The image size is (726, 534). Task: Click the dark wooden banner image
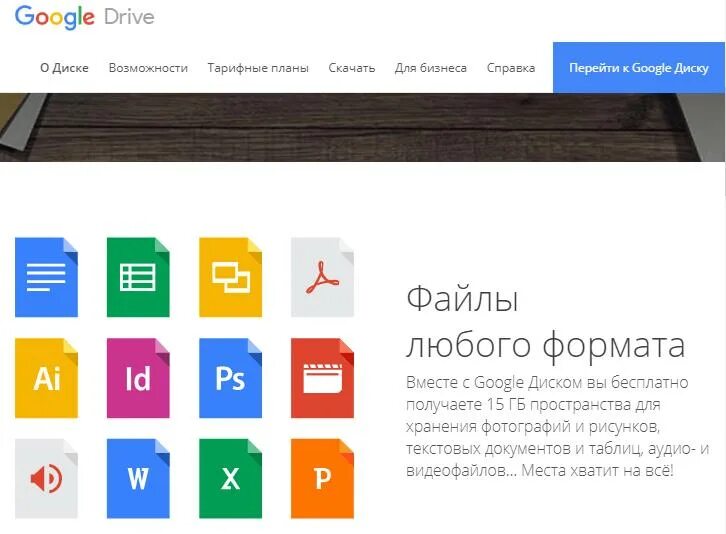point(363,127)
